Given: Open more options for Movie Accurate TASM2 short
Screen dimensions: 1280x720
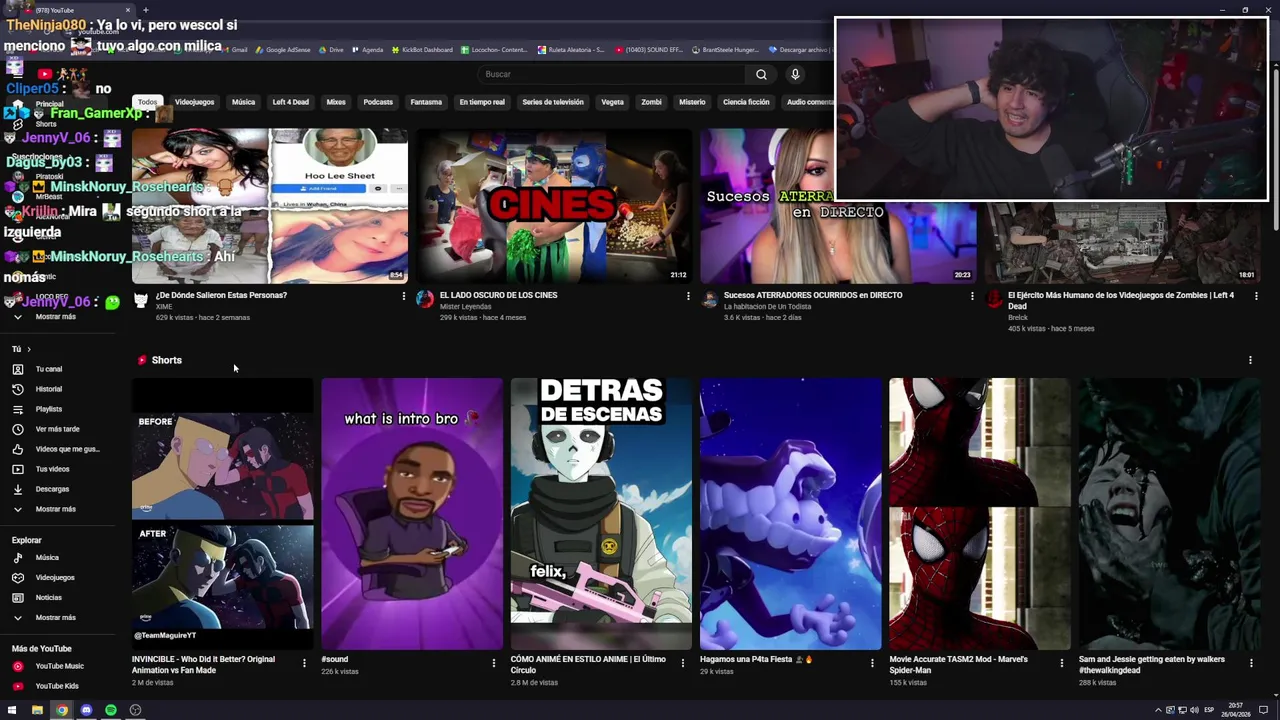Looking at the screenshot, I should tap(1062, 663).
